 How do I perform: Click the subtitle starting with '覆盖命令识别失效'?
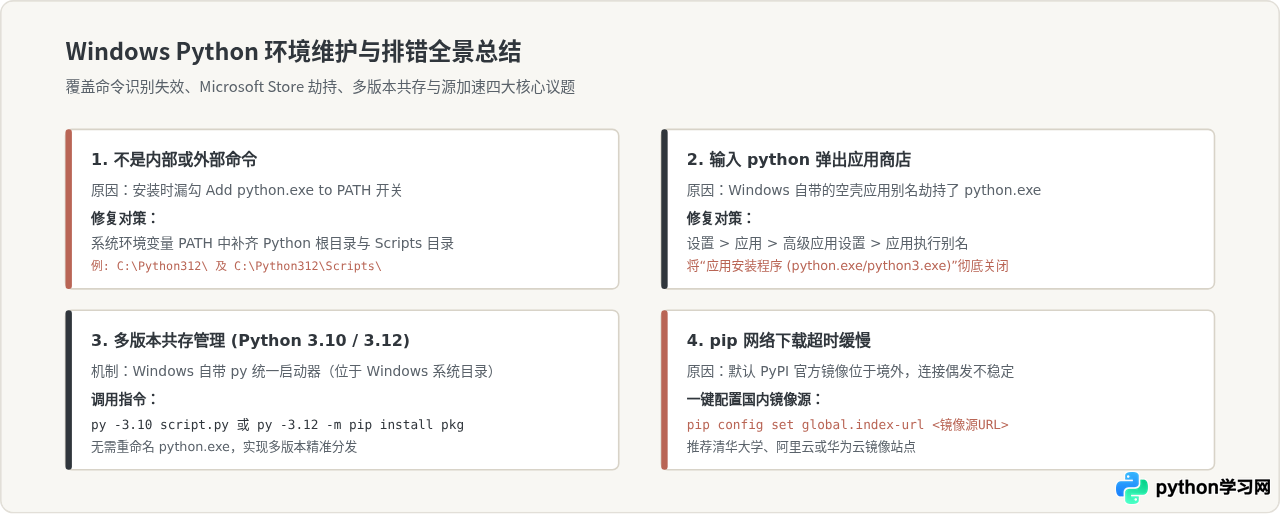pyautogui.click(x=320, y=87)
